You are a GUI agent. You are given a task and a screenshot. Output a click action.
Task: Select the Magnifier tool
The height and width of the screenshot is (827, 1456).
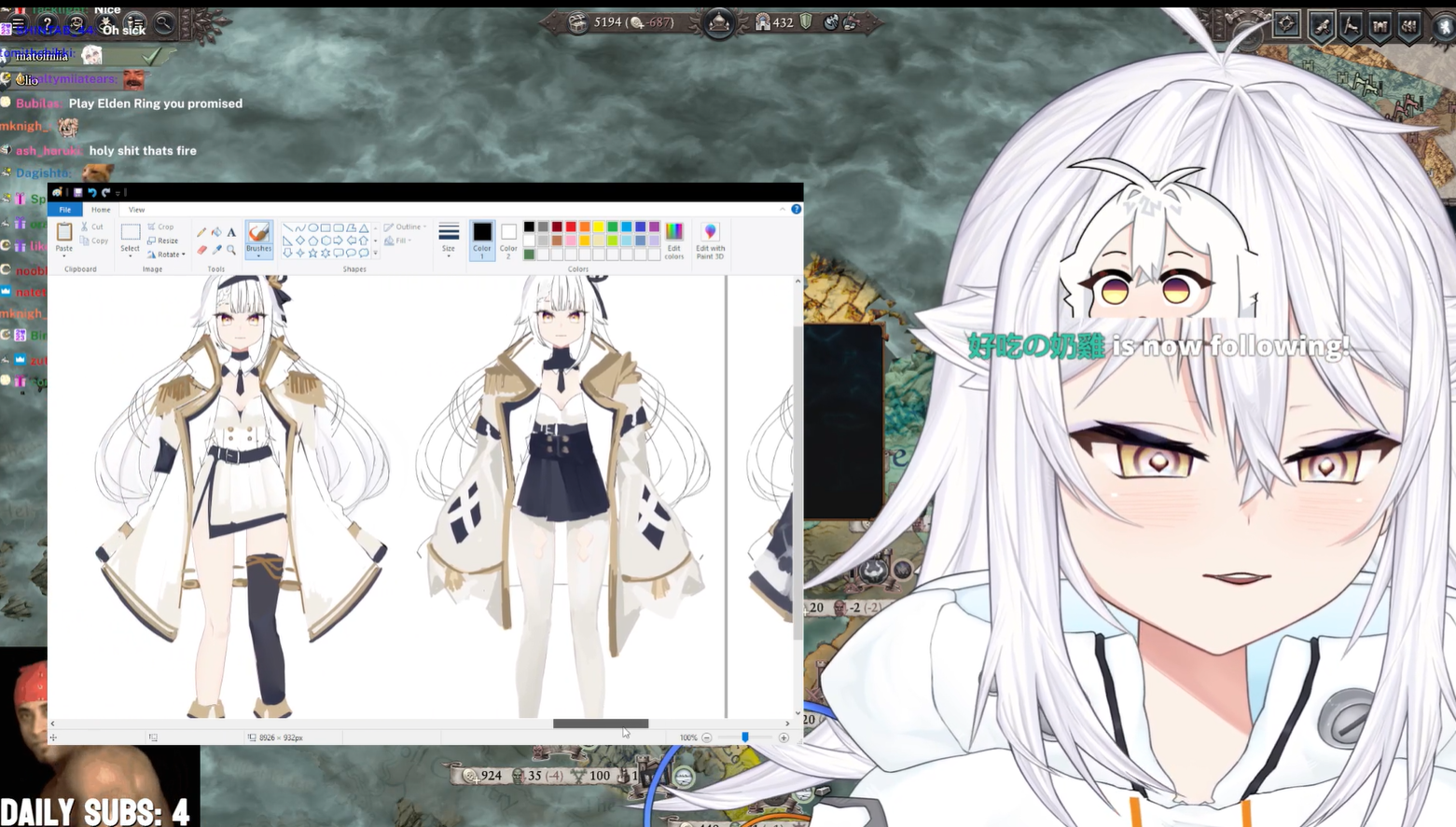point(231,250)
